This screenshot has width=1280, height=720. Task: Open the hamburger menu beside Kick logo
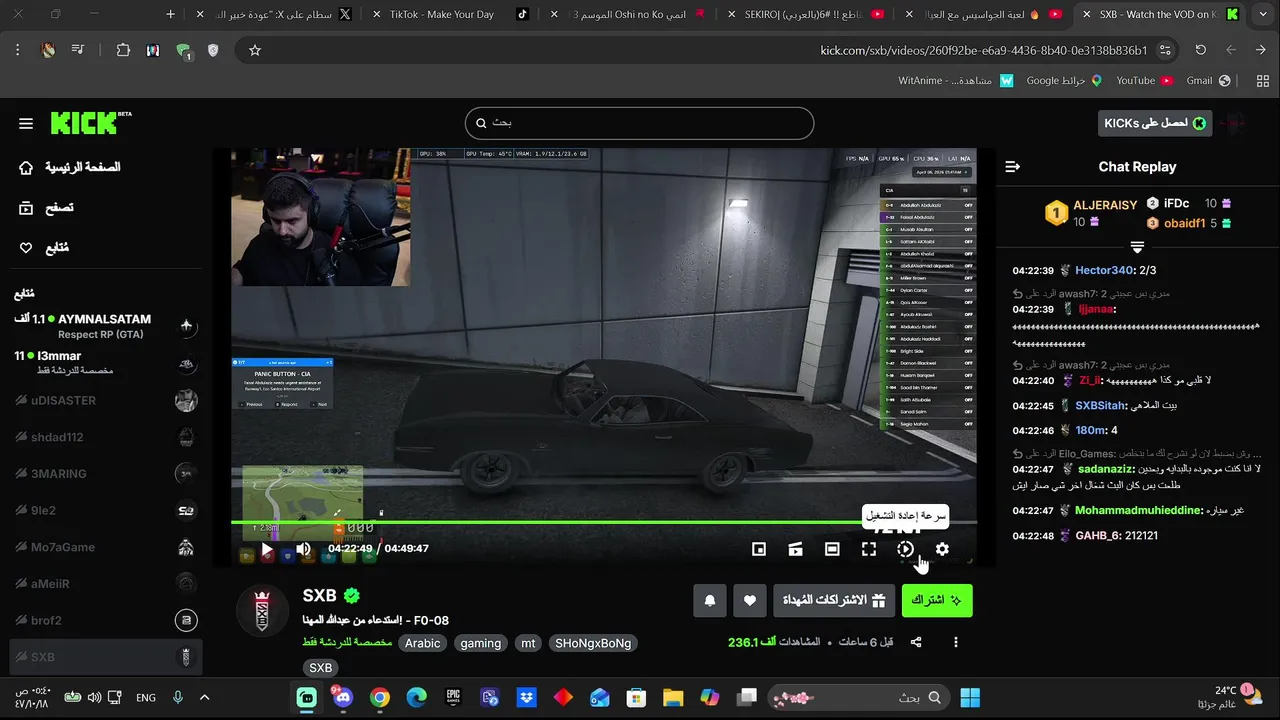[26, 123]
